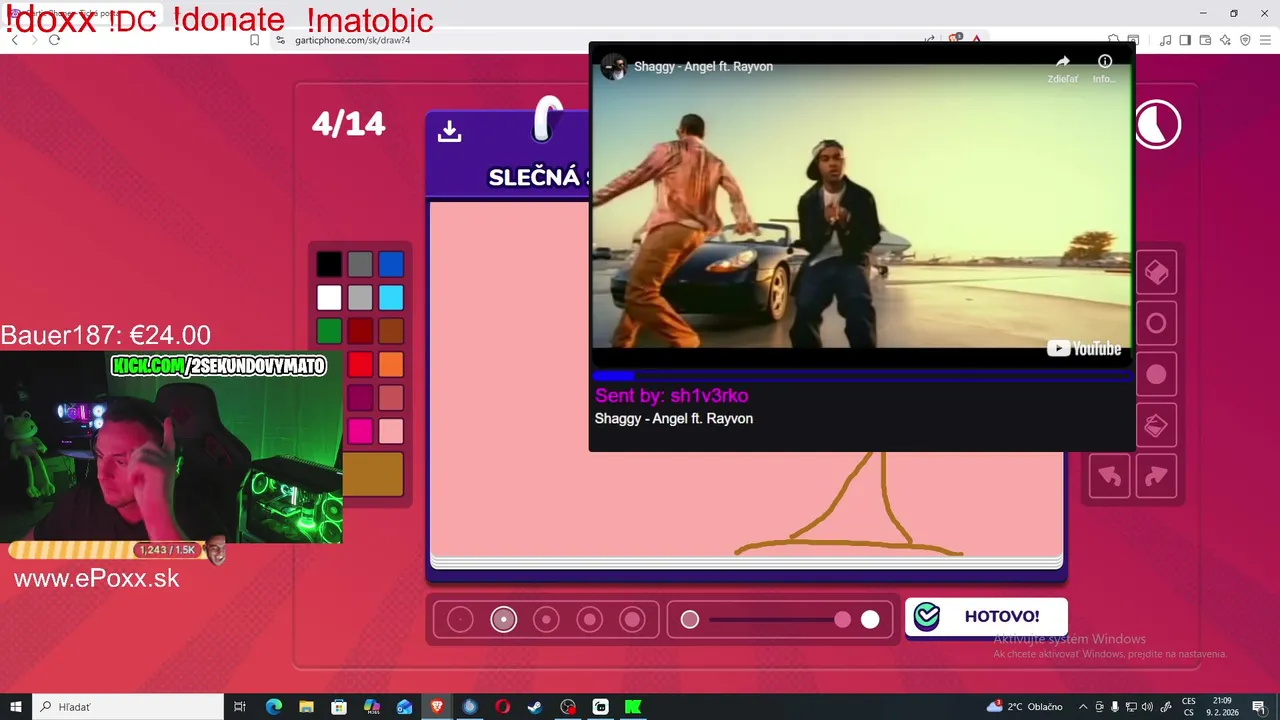Screen dimensions: 1280x720
Task: Pick the dark blue color swatch
Action: click(391, 264)
